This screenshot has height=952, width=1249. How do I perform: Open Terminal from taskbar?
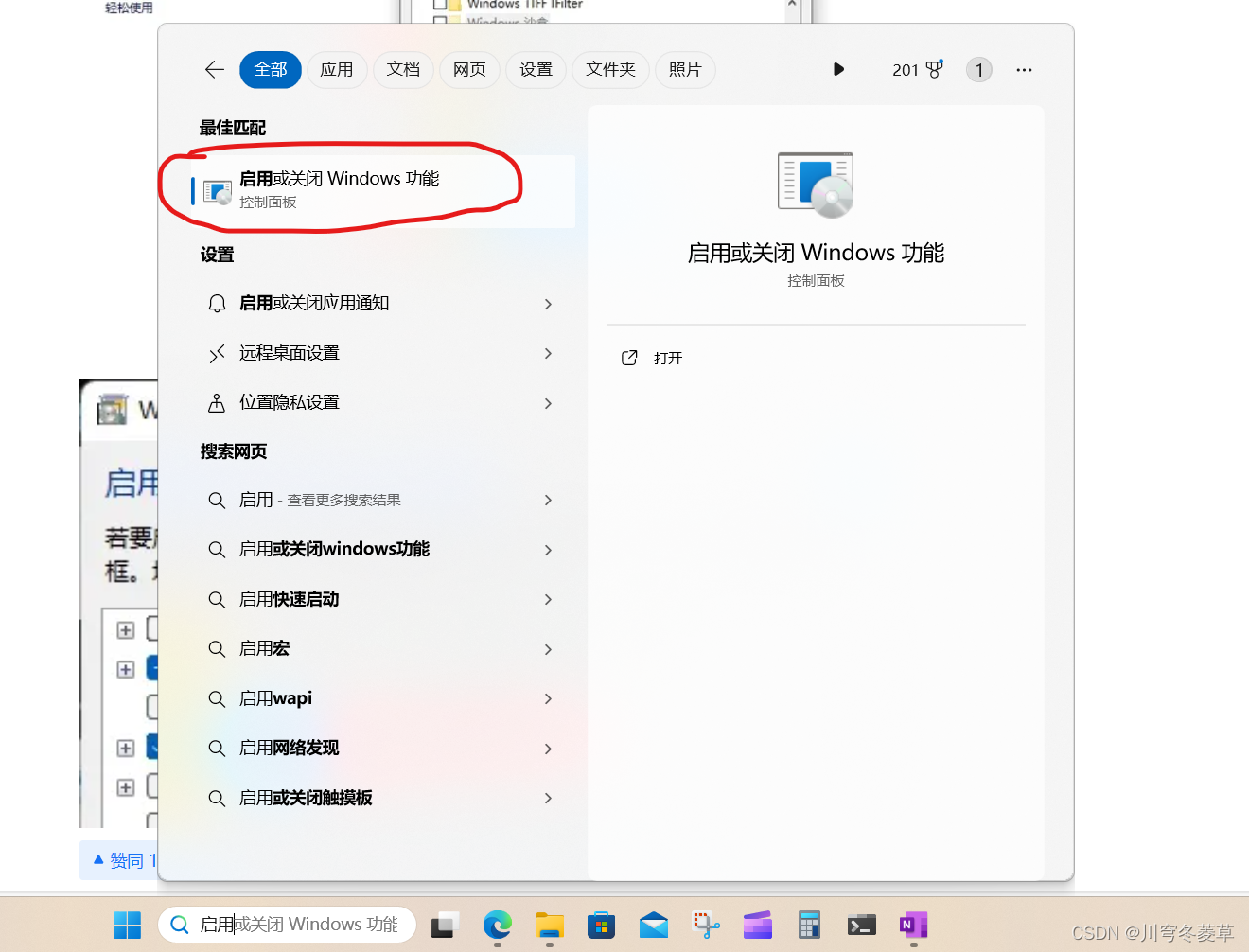(861, 925)
